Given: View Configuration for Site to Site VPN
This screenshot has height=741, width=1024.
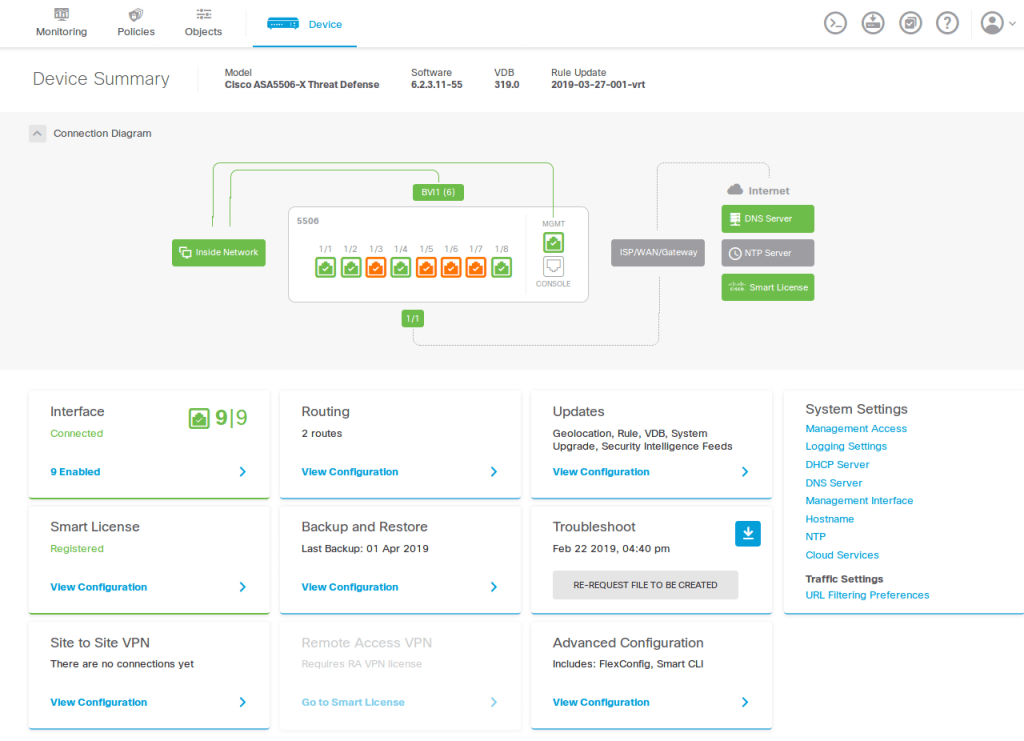Looking at the screenshot, I should click(99, 702).
